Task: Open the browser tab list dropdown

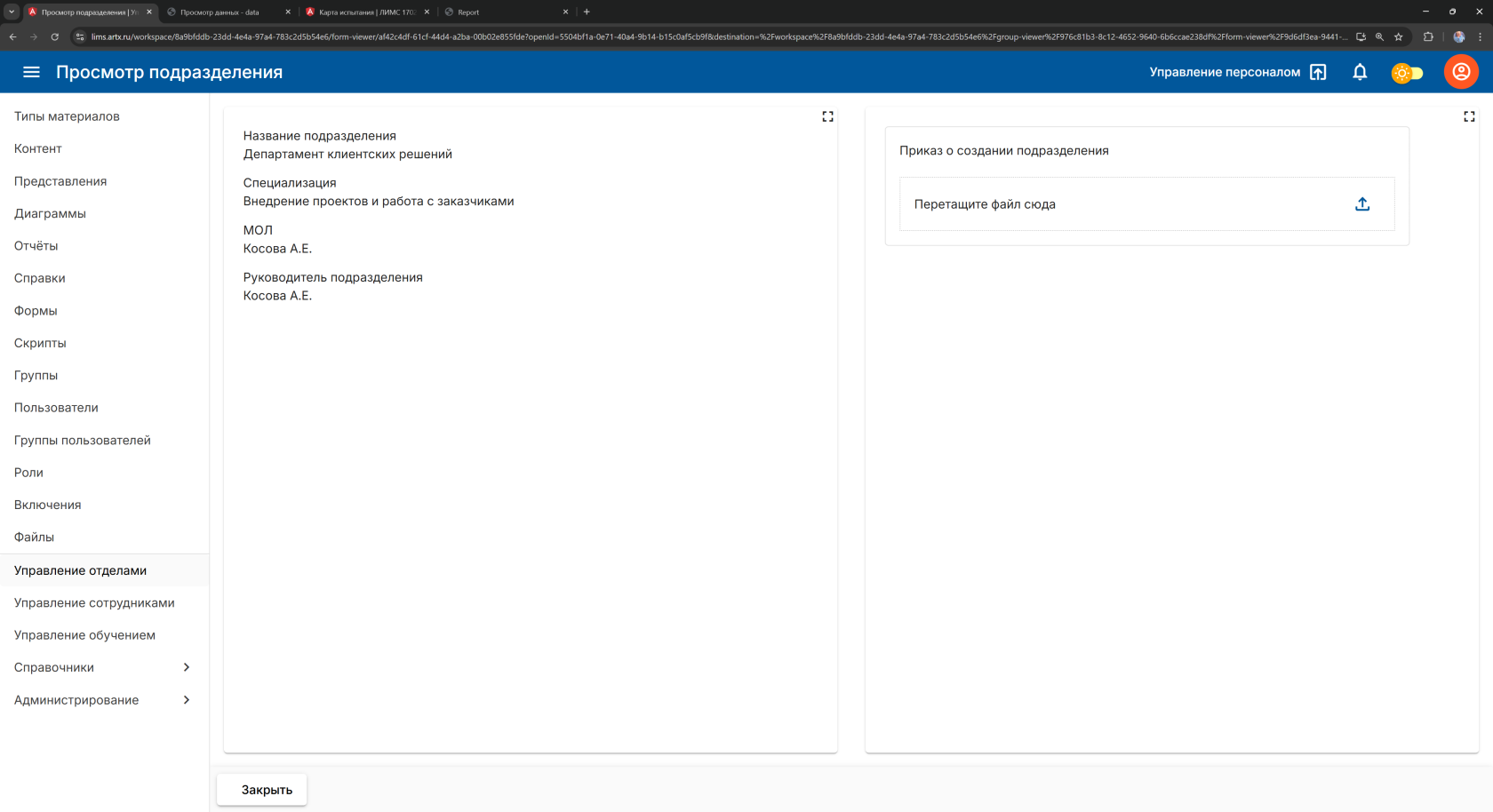Action: click(12, 12)
